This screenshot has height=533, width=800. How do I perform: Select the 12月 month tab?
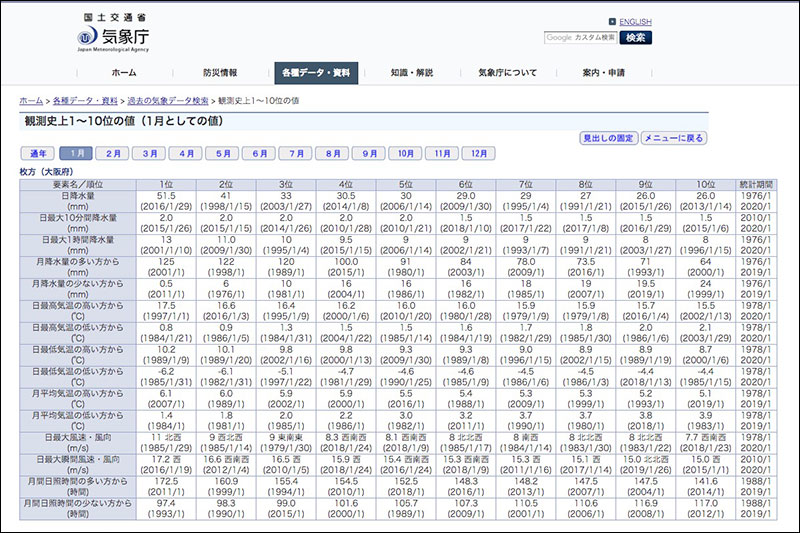[x=478, y=154]
